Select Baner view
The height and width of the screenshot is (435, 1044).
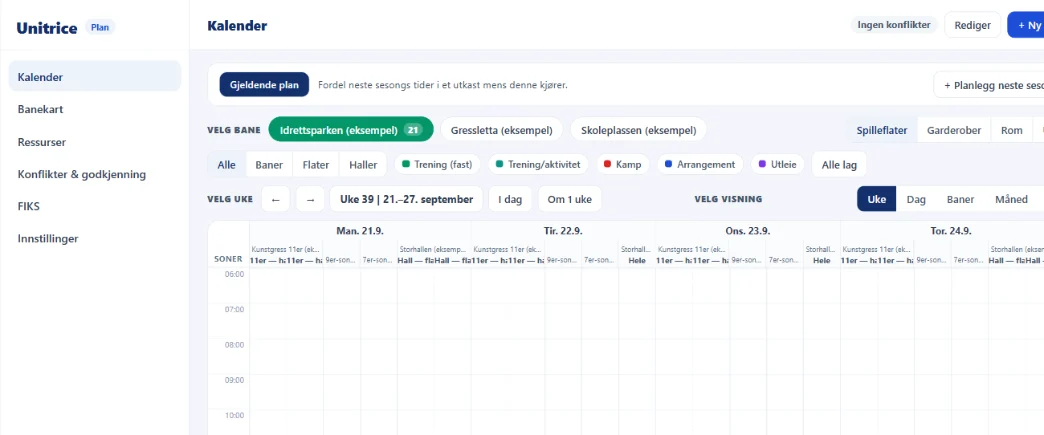pyautogui.click(x=960, y=199)
